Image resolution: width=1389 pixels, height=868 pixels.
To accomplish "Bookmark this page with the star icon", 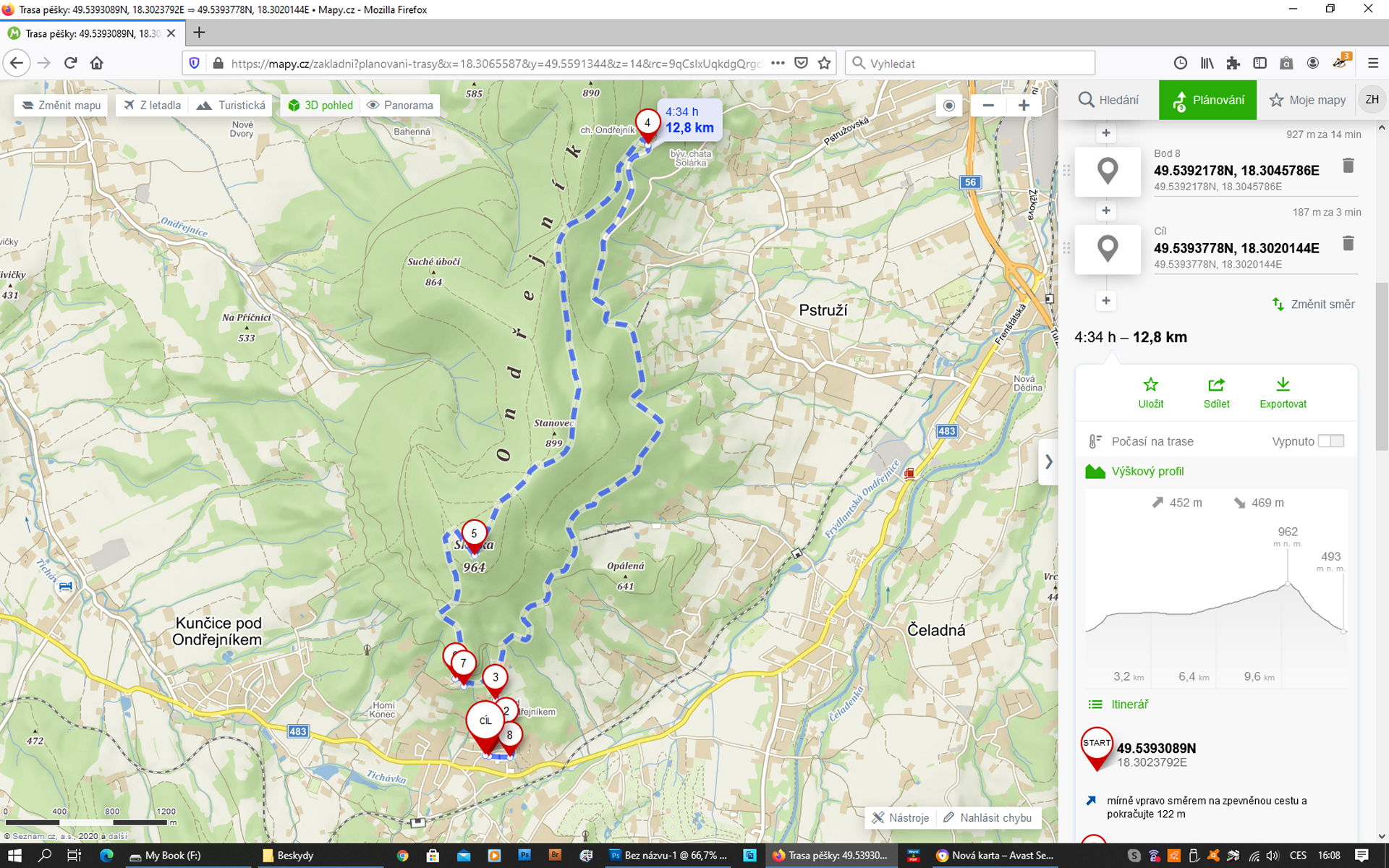I will (x=824, y=63).
